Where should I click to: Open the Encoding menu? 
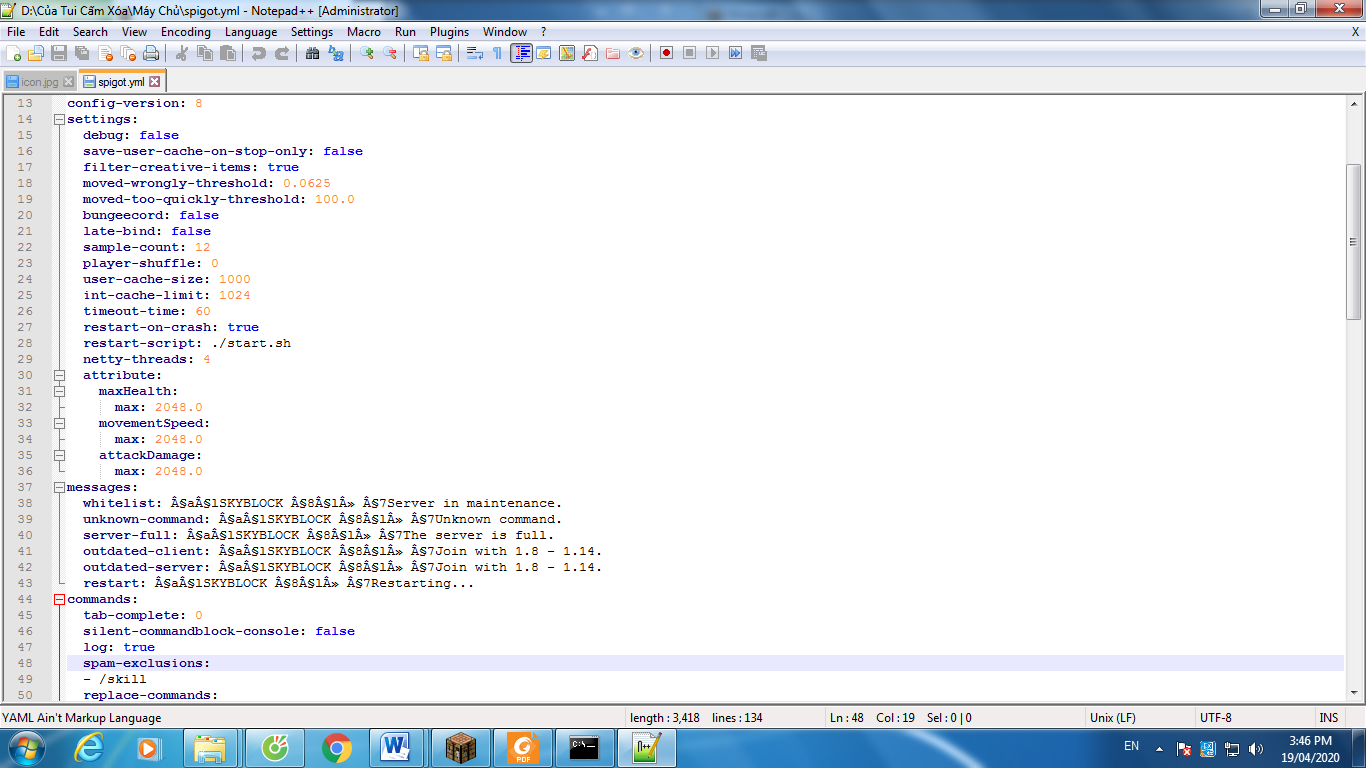coord(185,32)
